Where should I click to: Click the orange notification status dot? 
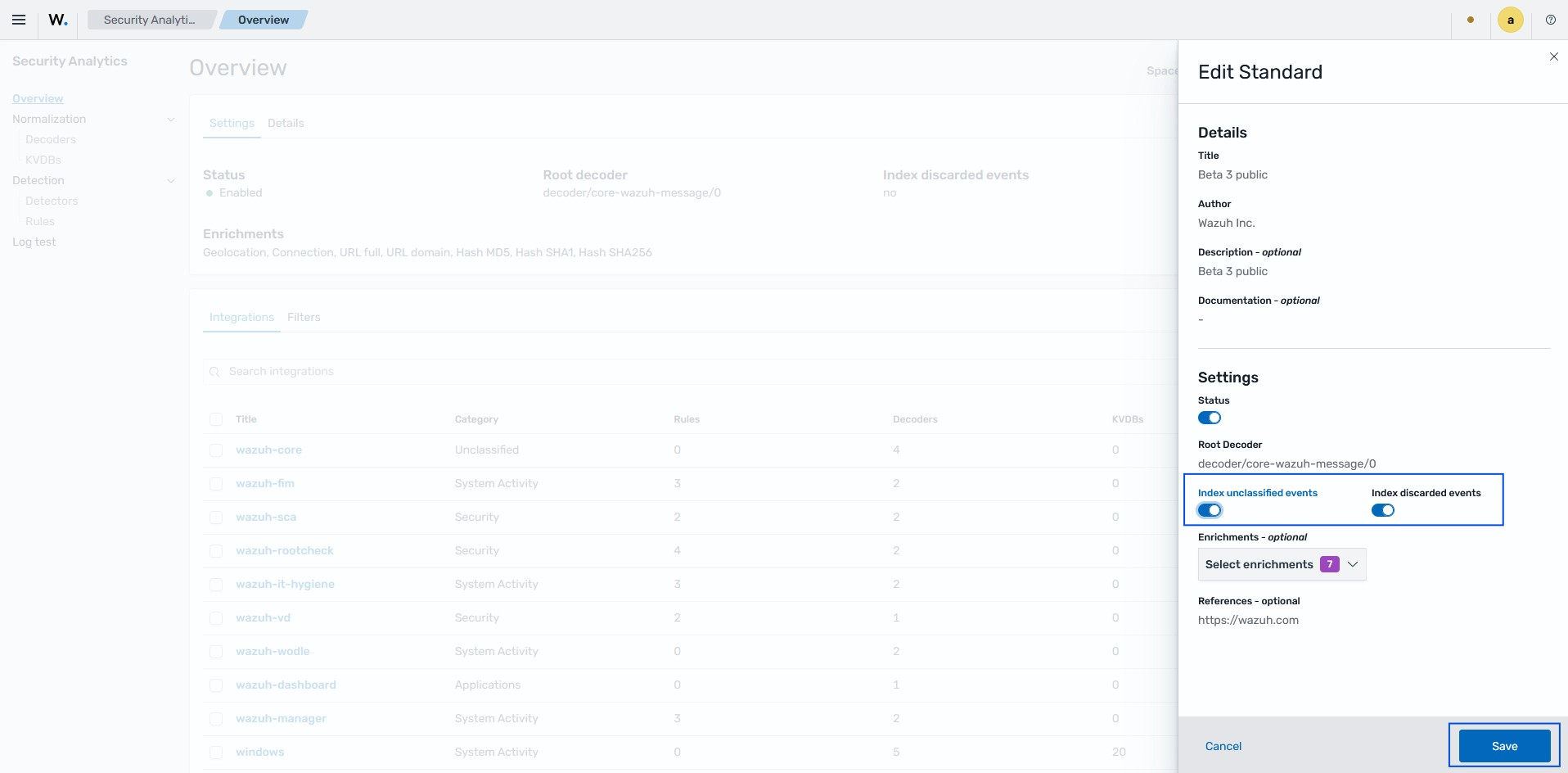1471,20
